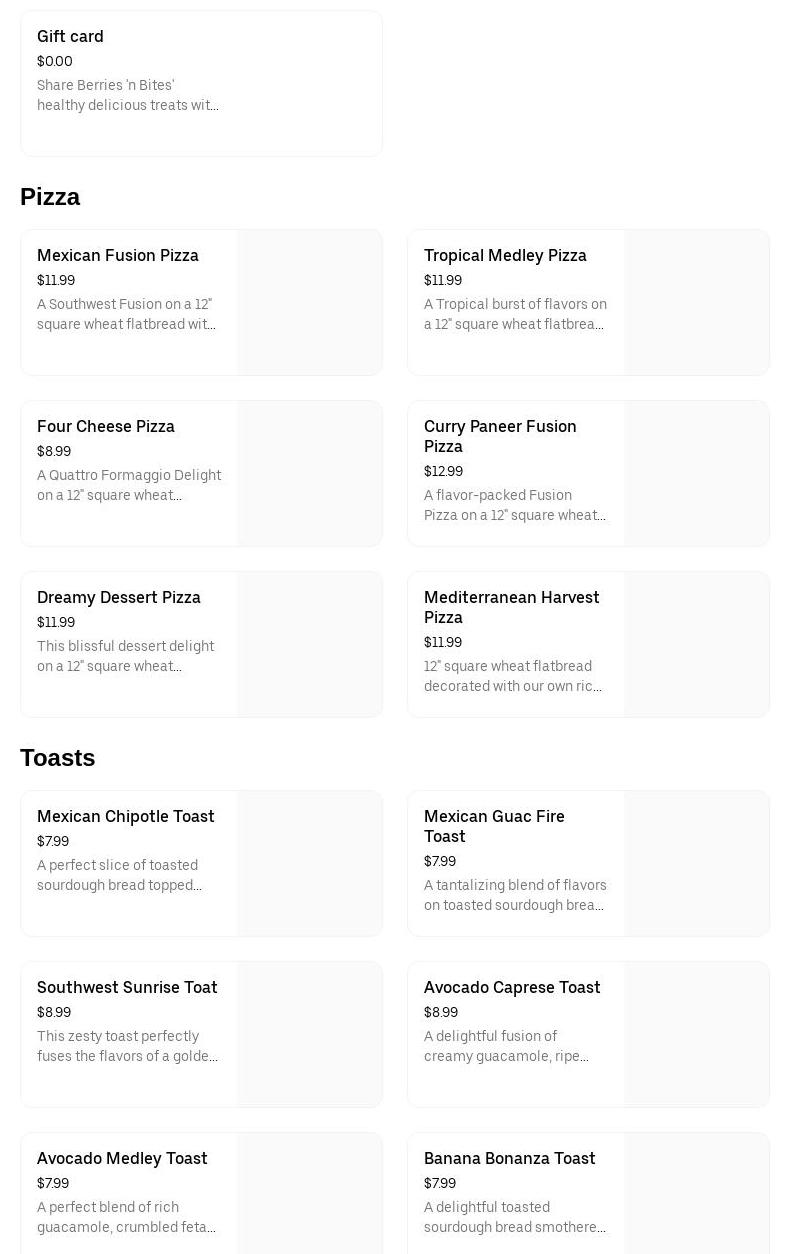804x1254 pixels.
Task: Select the Southwest Sunrise Toat title
Action: point(127,988)
